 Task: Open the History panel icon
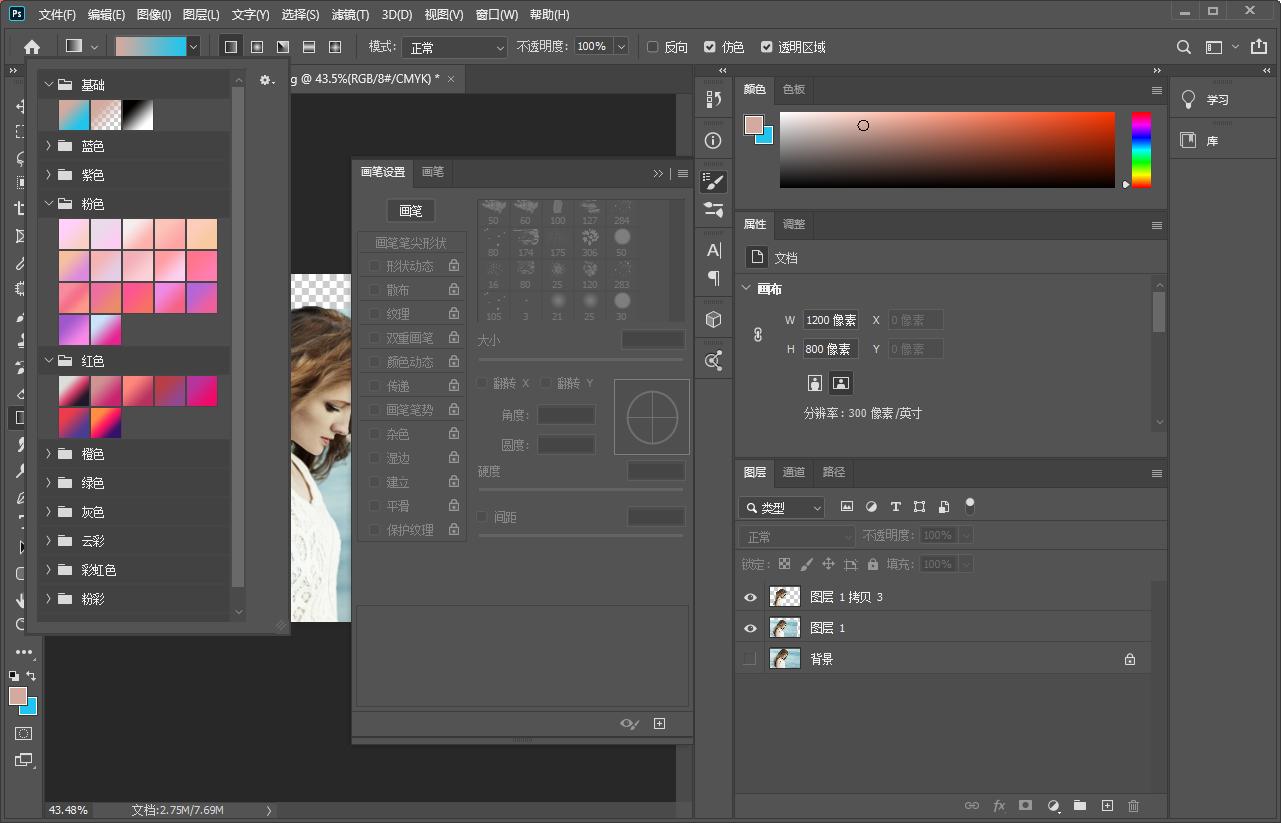(713, 100)
